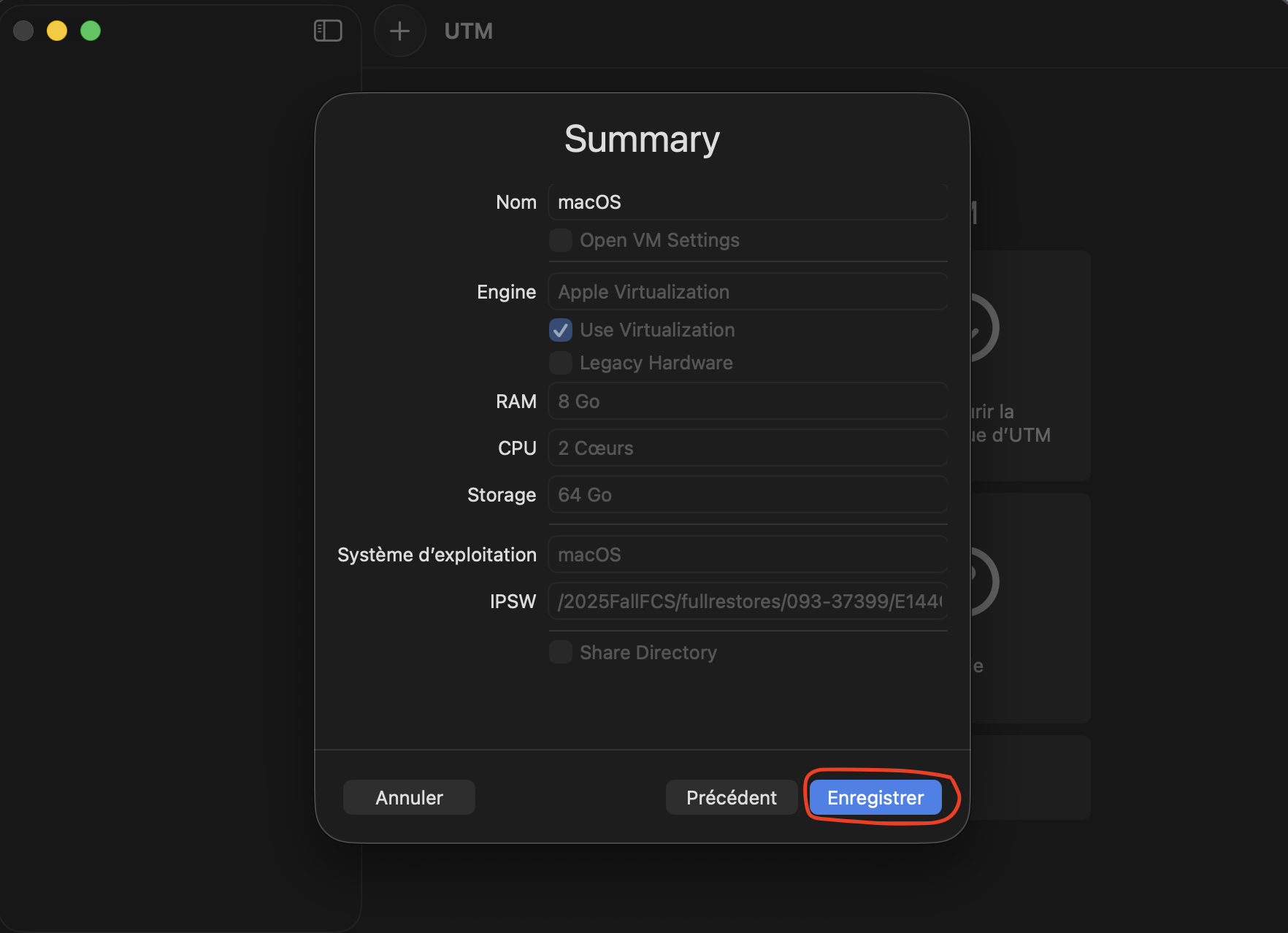The height and width of the screenshot is (933, 1288).
Task: Enable the Share Directory checkbox
Action: pyautogui.click(x=561, y=652)
